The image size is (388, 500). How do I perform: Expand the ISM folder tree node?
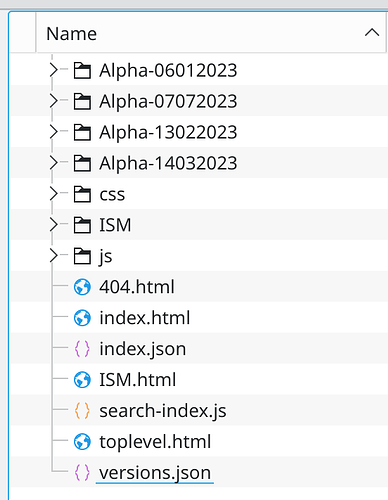tap(53, 225)
